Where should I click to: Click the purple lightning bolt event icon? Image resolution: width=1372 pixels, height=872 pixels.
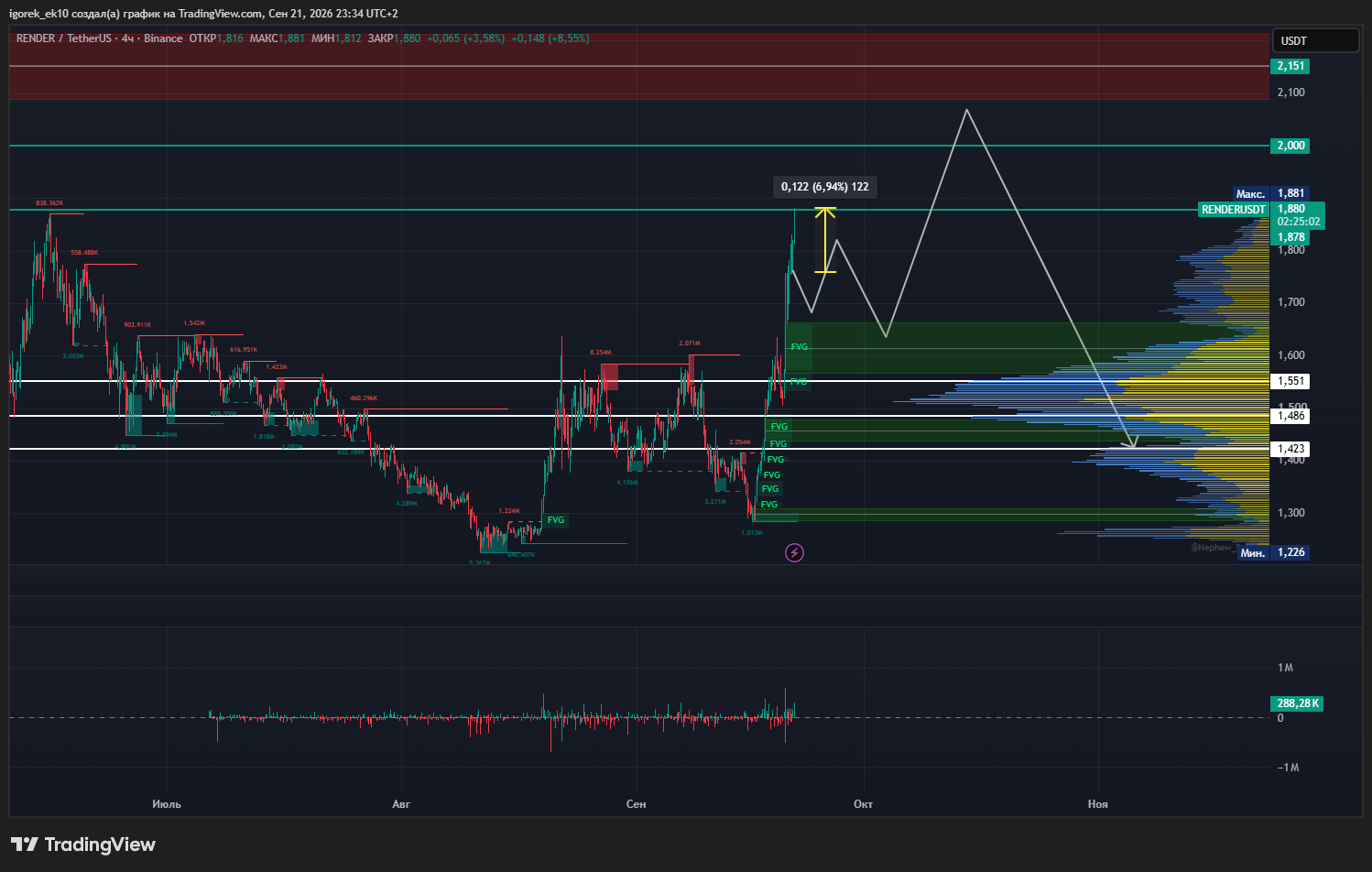794,552
